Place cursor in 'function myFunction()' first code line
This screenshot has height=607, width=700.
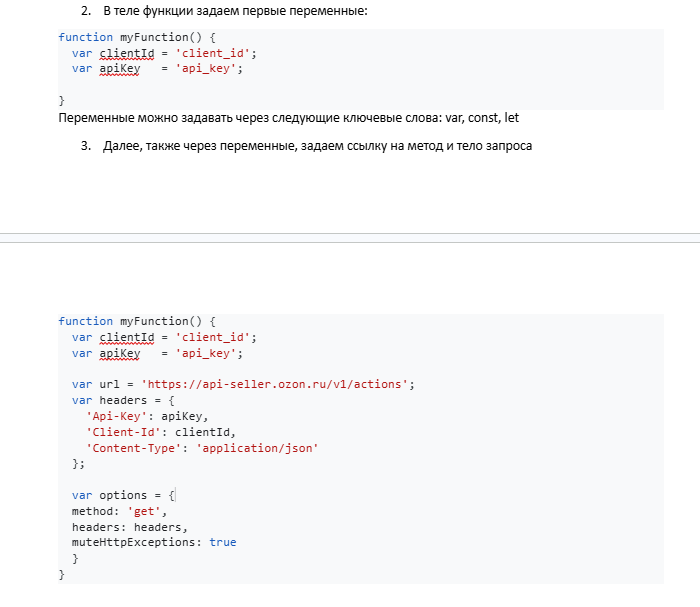[137, 37]
